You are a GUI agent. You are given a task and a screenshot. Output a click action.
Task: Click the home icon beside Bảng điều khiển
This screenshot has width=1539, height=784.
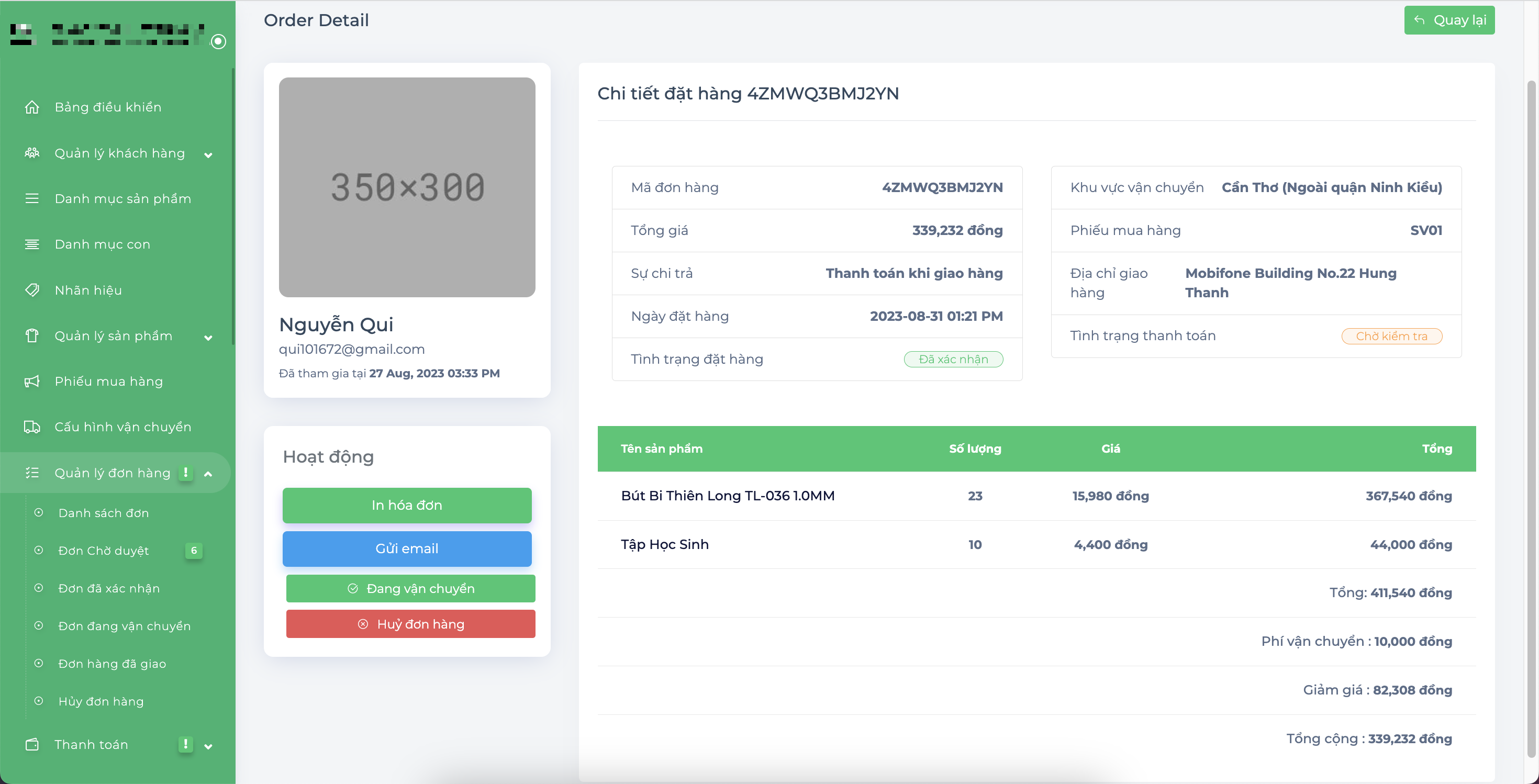pyautogui.click(x=32, y=107)
